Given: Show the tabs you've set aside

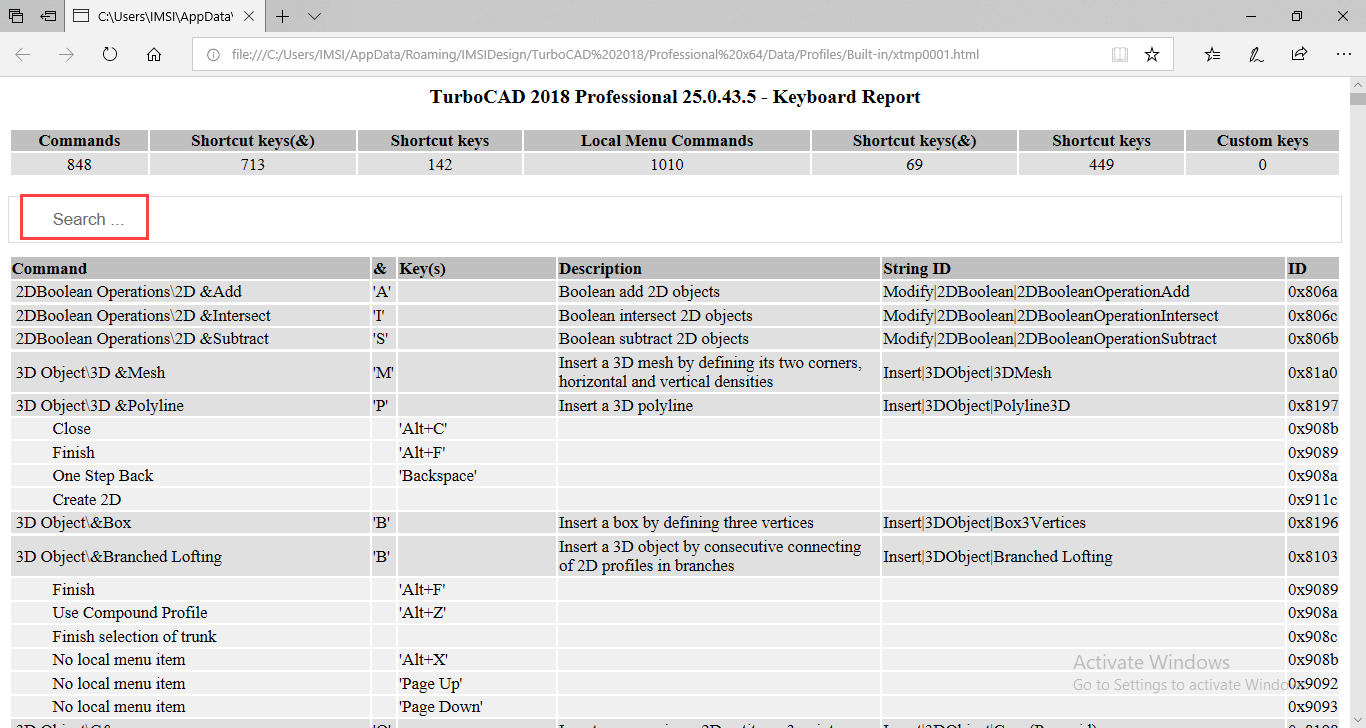Looking at the screenshot, I should pyautogui.click(x=16, y=16).
